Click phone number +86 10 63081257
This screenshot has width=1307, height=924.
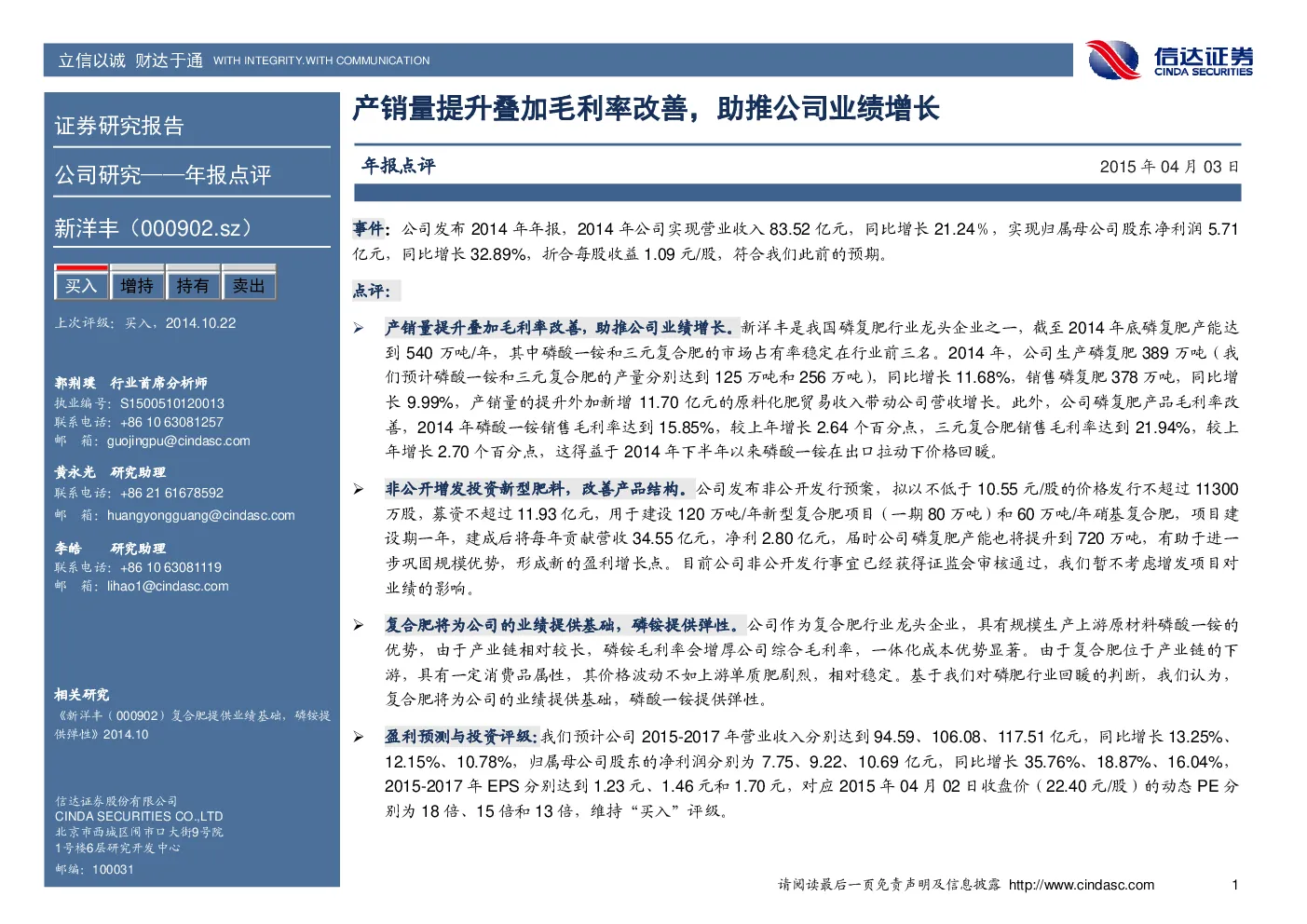[x=172, y=422]
